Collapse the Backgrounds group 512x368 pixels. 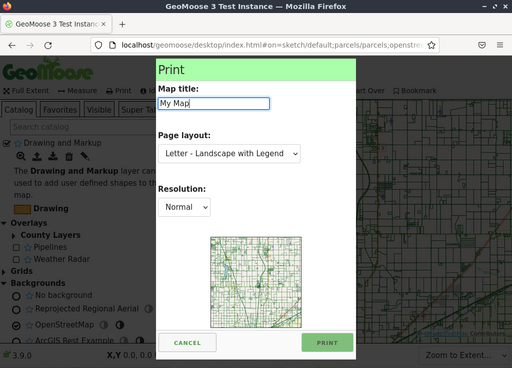click(x=4, y=283)
